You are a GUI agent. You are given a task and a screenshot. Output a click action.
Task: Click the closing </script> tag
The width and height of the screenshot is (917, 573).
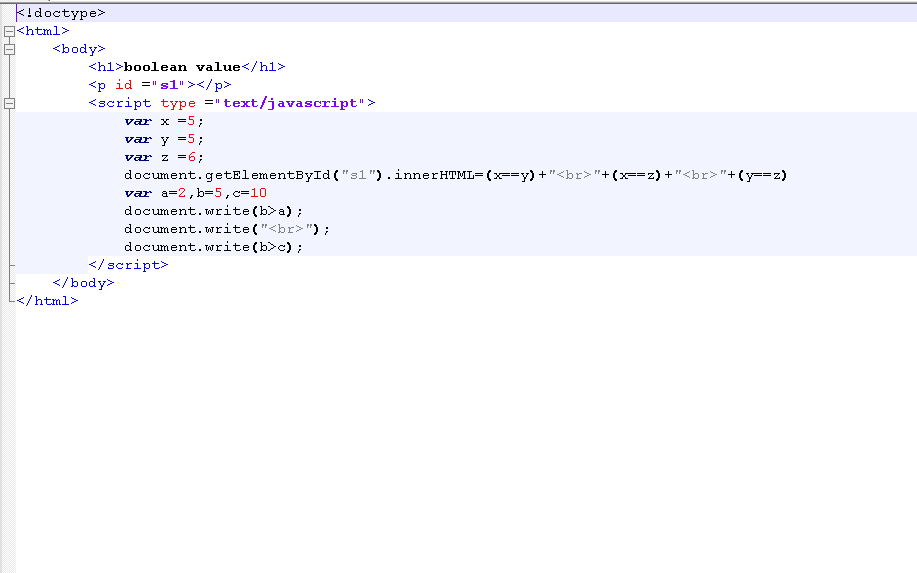coord(128,265)
